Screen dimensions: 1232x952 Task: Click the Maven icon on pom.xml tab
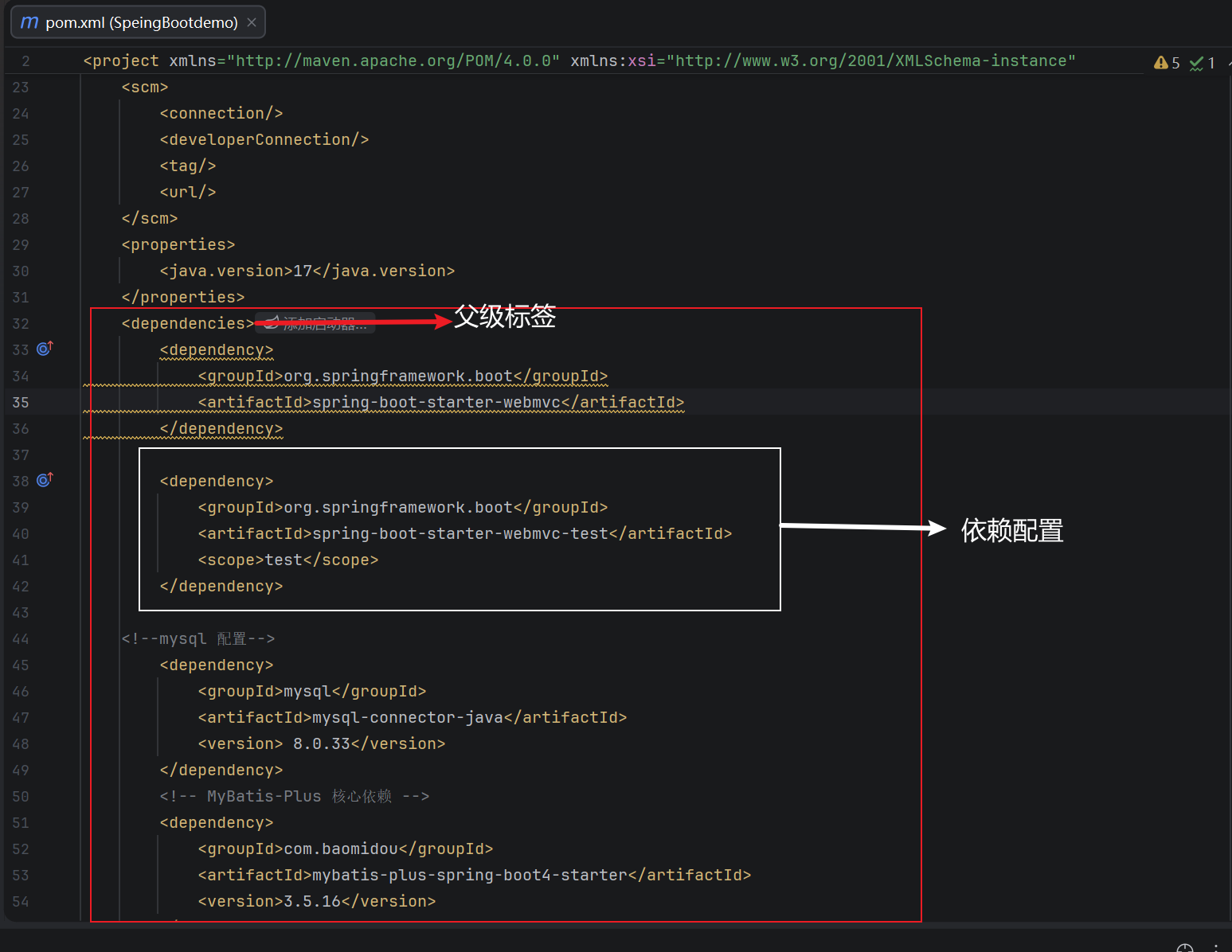pos(29,22)
